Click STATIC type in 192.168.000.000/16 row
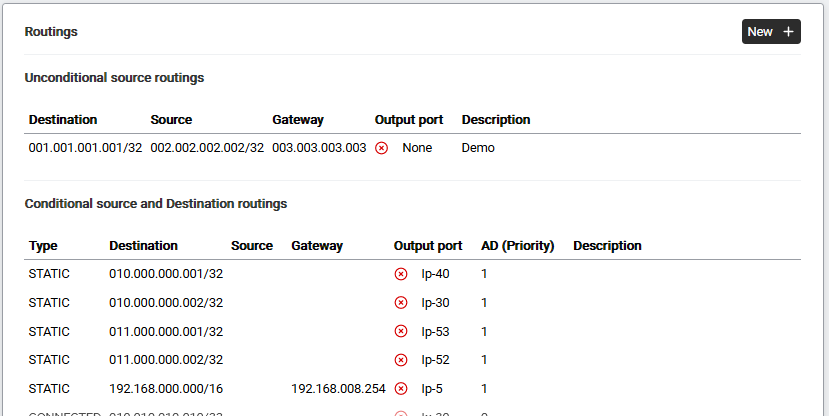This screenshot has width=829, height=416. 49,389
